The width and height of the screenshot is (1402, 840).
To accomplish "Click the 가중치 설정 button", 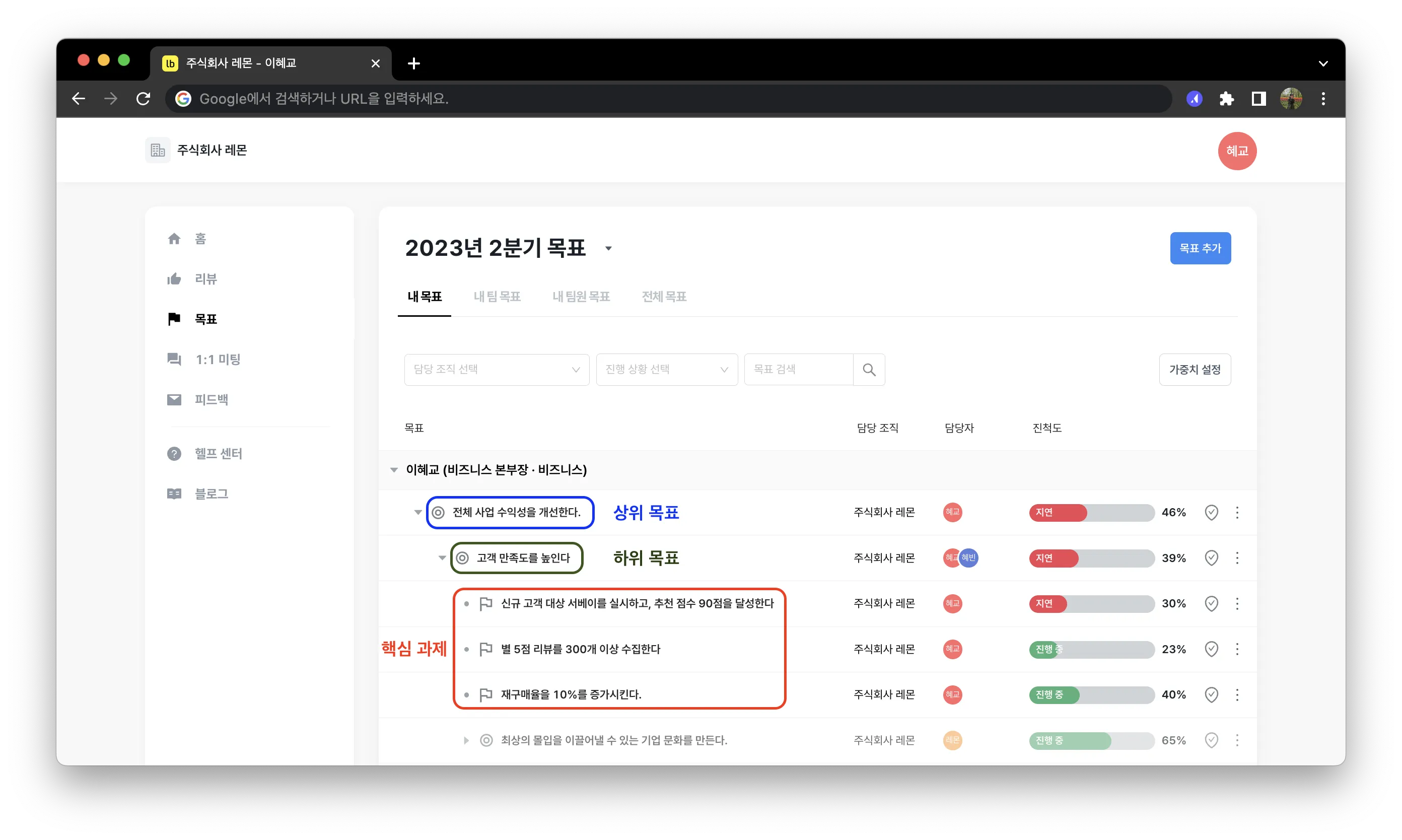I will pyautogui.click(x=1195, y=370).
